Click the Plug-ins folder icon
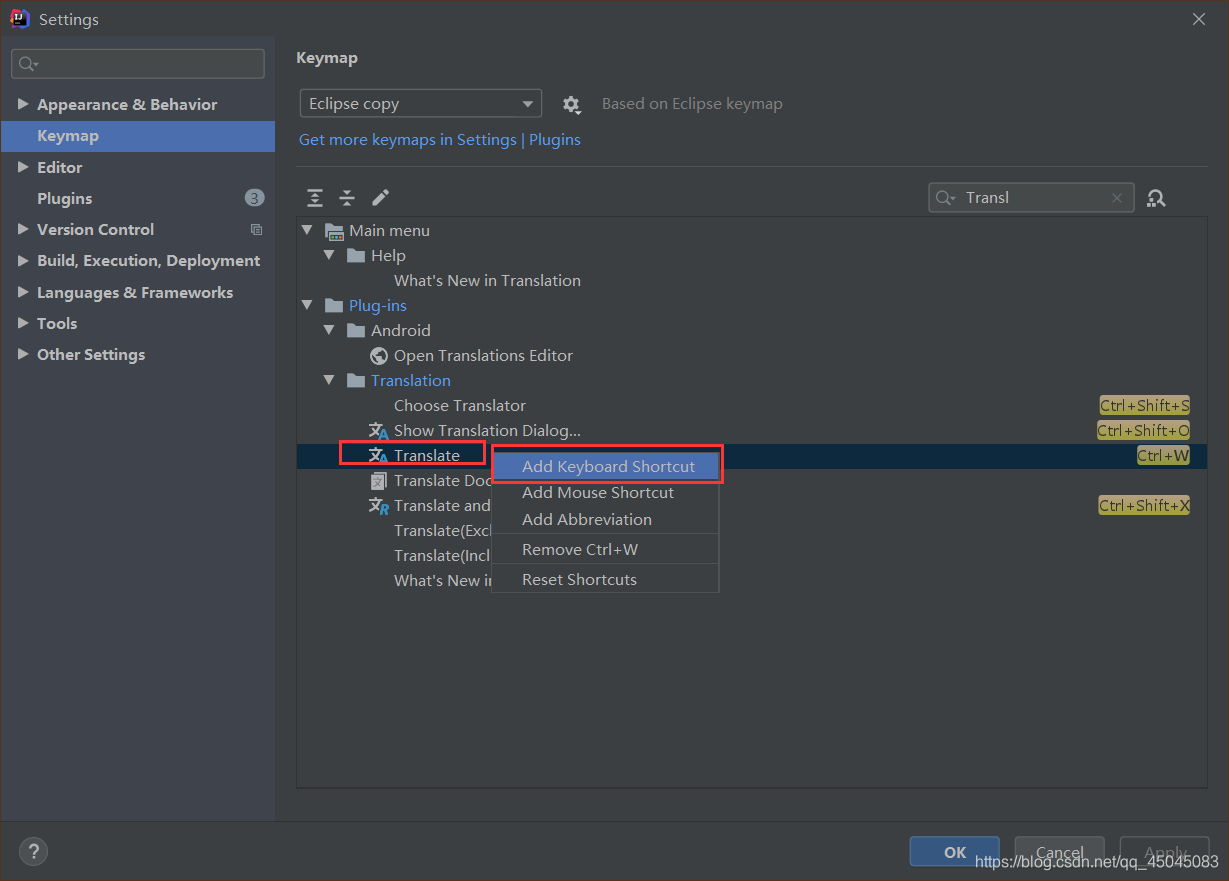1229x881 pixels. [334, 306]
